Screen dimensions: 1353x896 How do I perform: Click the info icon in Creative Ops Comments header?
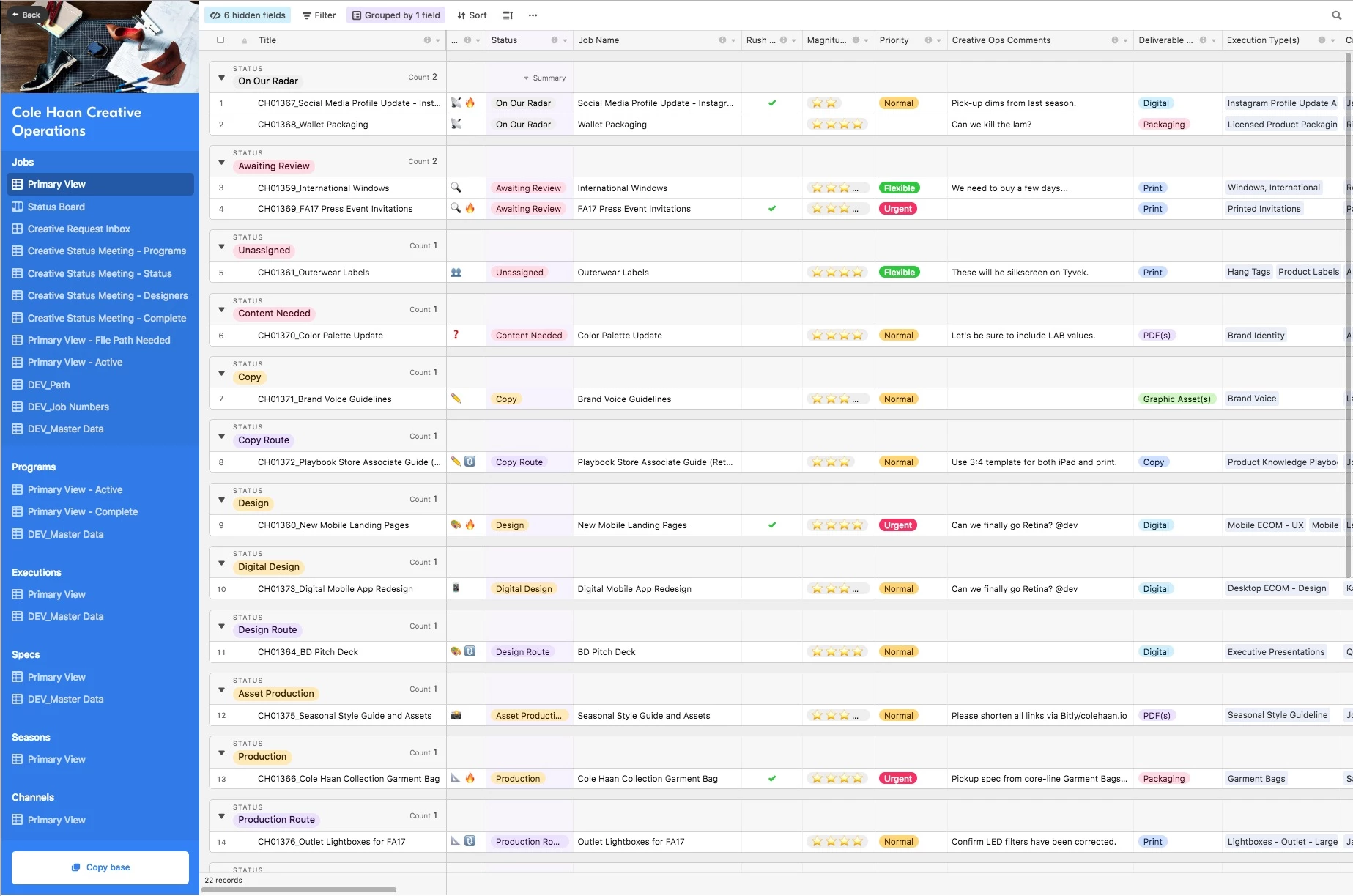coord(1115,40)
